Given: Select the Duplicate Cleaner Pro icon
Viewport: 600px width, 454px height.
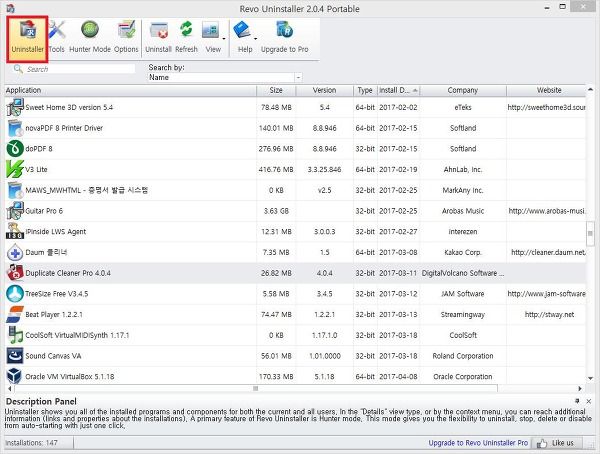Looking at the screenshot, I should (15, 273).
